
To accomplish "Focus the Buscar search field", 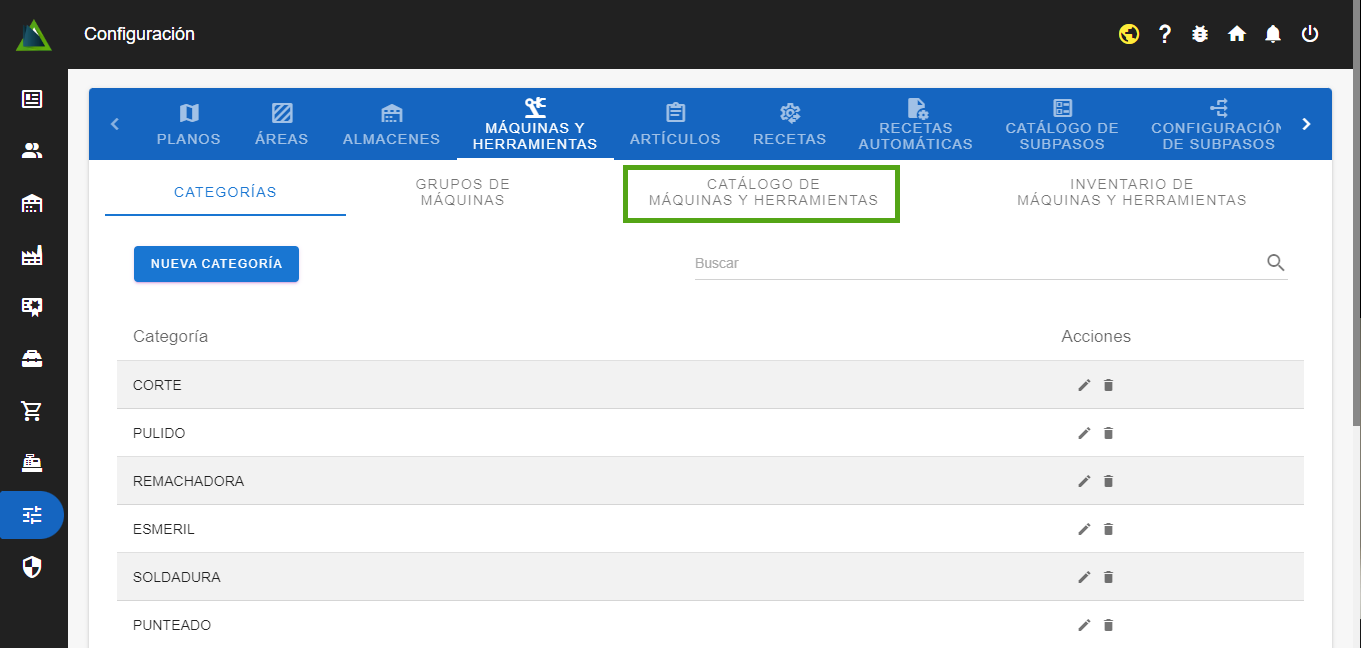I will pos(975,263).
